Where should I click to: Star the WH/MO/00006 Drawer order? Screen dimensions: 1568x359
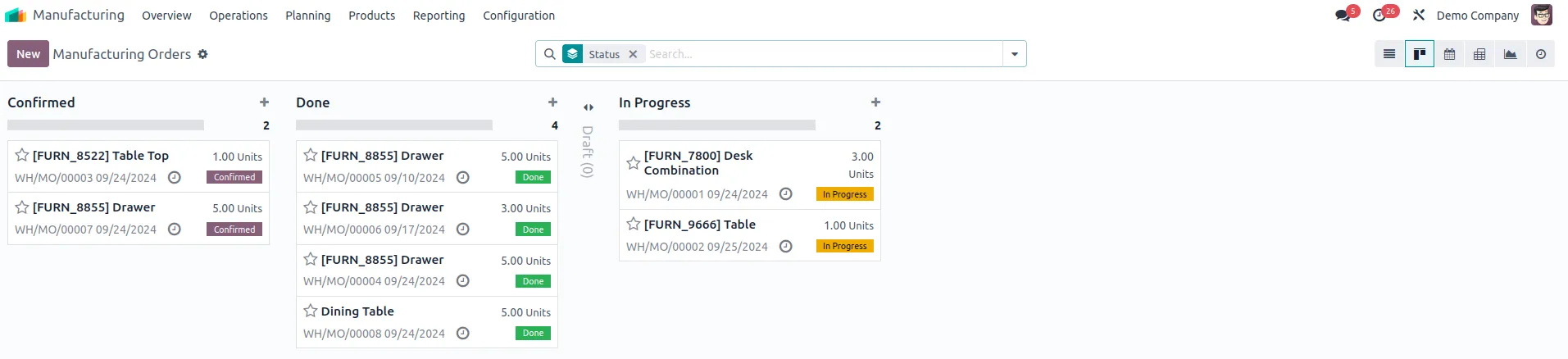pos(311,207)
